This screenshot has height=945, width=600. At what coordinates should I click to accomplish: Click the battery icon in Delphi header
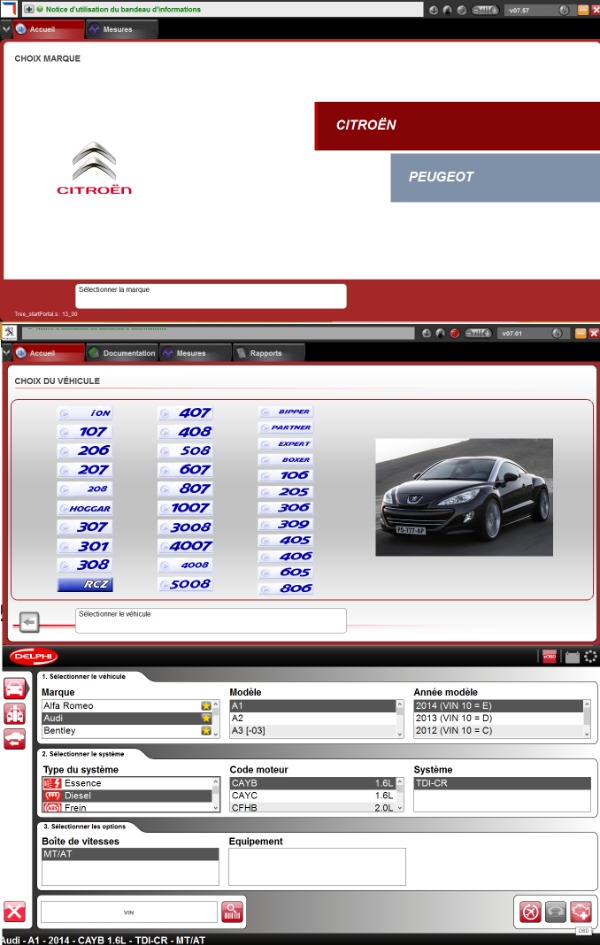coord(572,657)
